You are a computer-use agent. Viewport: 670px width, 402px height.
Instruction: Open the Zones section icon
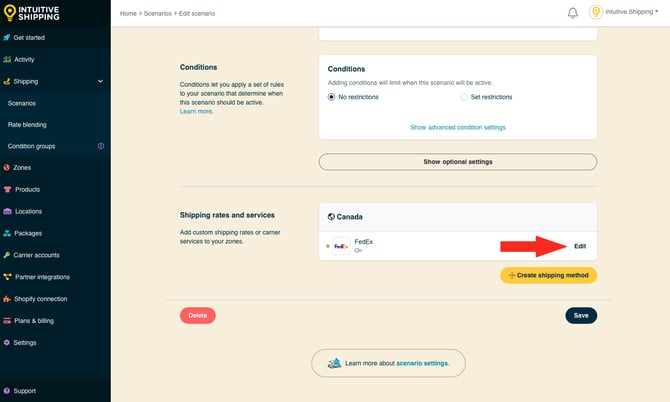(7, 167)
